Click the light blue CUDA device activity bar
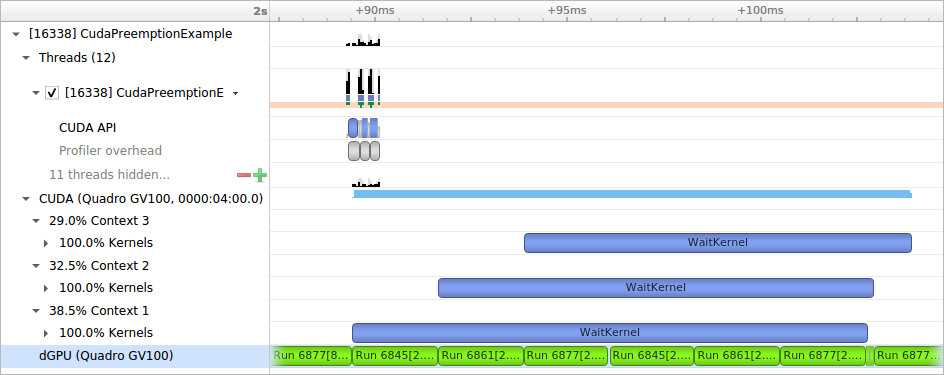This screenshot has height=375, width=944. (632, 194)
